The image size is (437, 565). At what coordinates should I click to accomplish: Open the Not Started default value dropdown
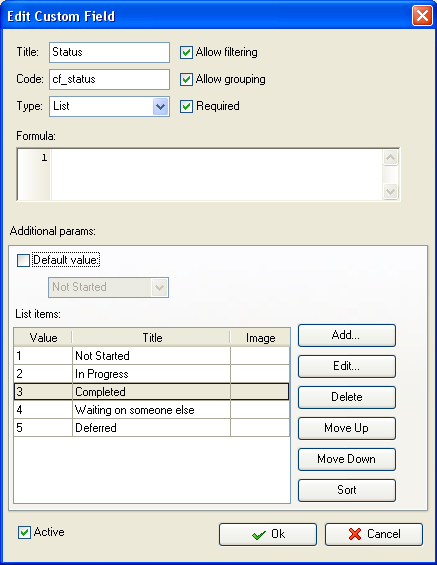click(x=160, y=288)
